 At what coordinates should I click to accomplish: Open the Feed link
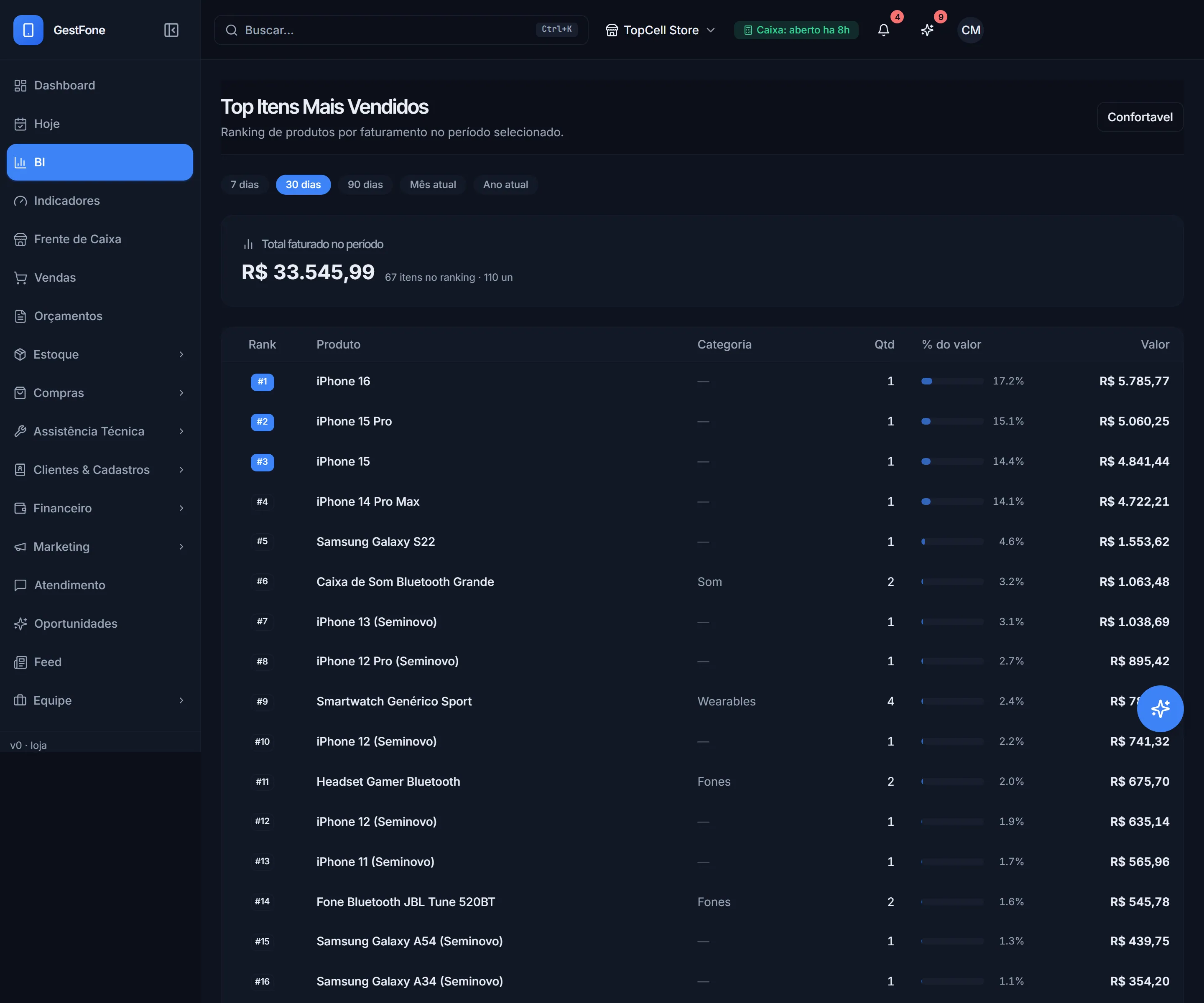(x=100, y=662)
